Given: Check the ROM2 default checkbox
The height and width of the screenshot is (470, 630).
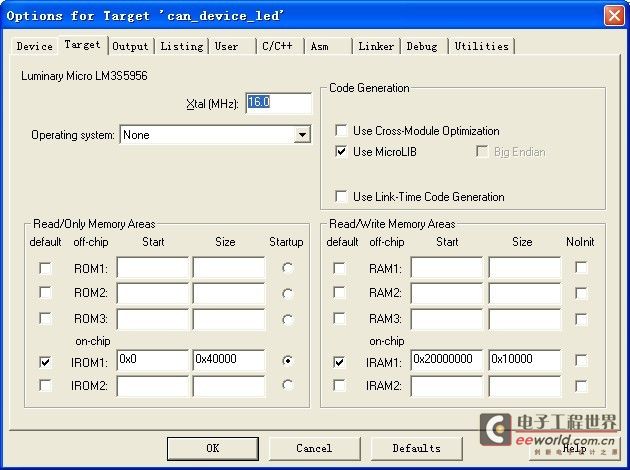Looking at the screenshot, I should (x=45, y=292).
